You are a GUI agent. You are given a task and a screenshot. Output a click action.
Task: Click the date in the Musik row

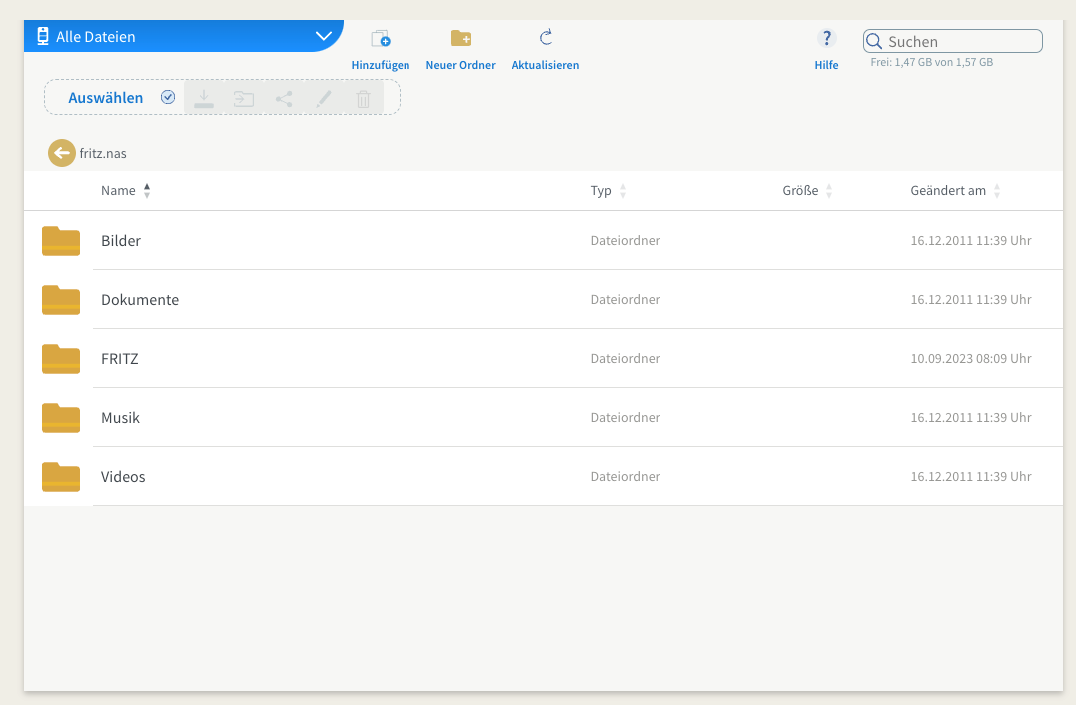(x=971, y=418)
